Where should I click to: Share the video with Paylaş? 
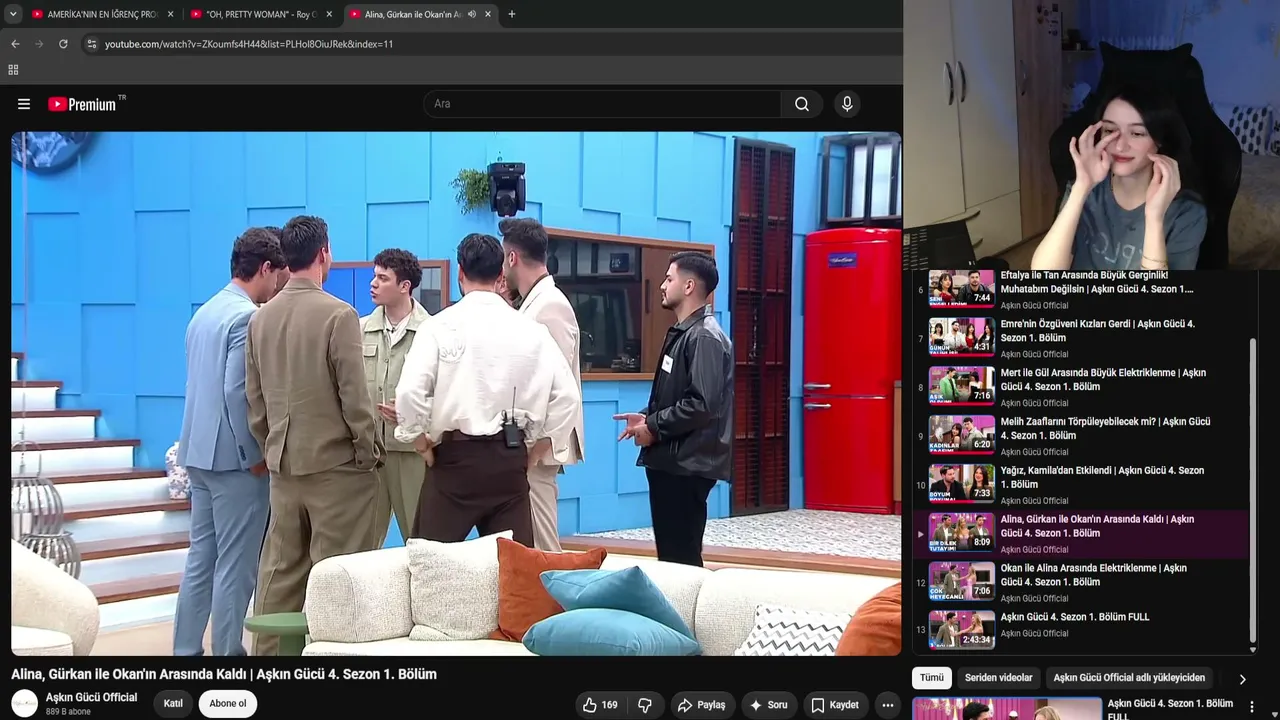coord(701,705)
